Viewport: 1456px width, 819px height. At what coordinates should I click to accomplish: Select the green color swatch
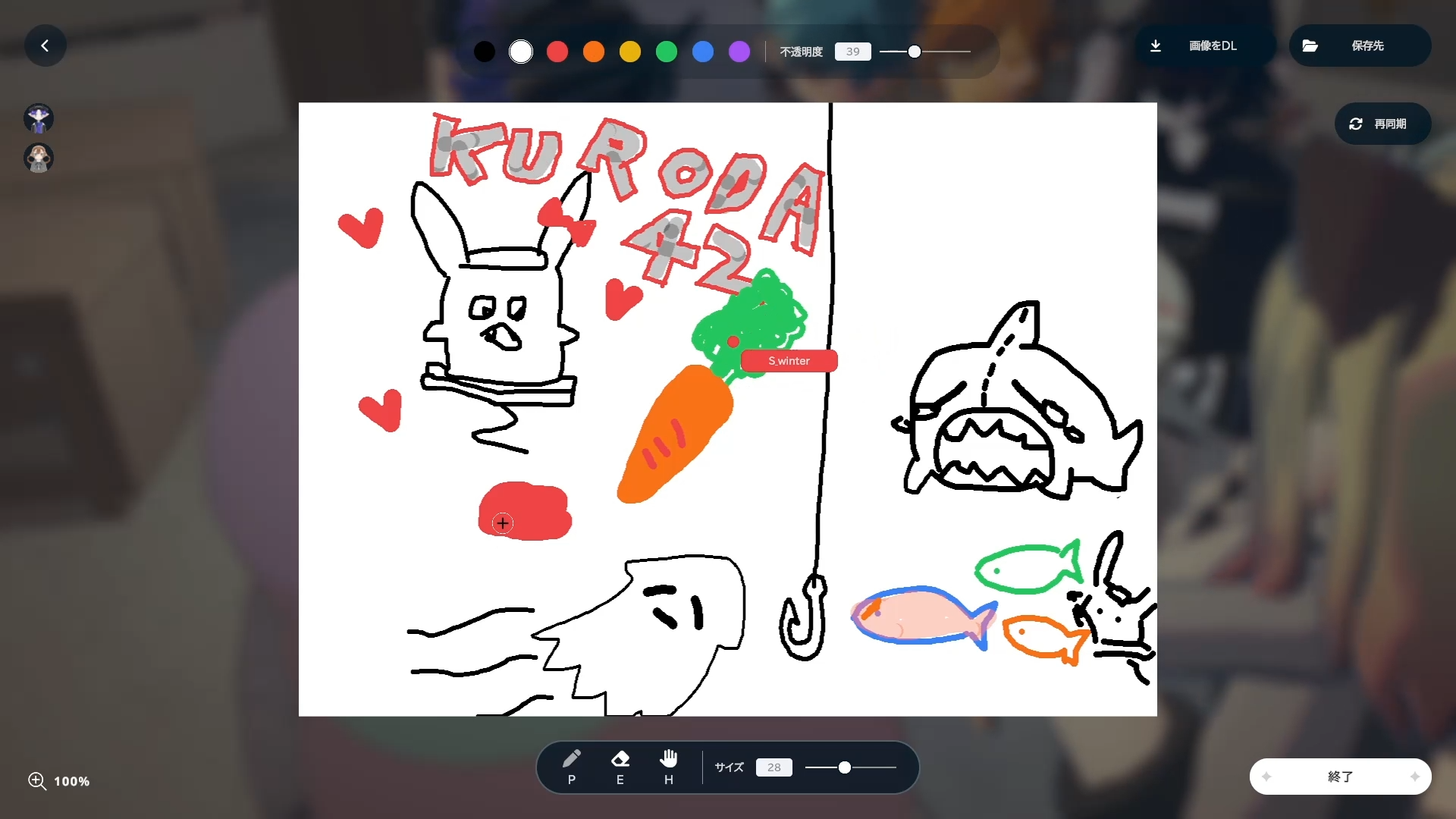(x=667, y=52)
